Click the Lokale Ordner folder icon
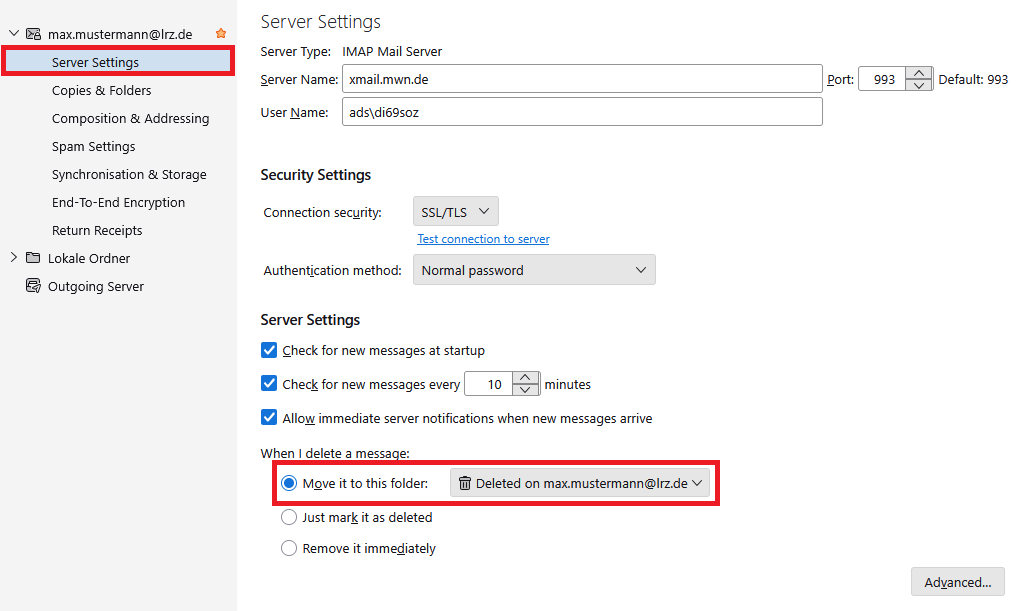Image resolution: width=1020 pixels, height=611 pixels. [x=31, y=258]
